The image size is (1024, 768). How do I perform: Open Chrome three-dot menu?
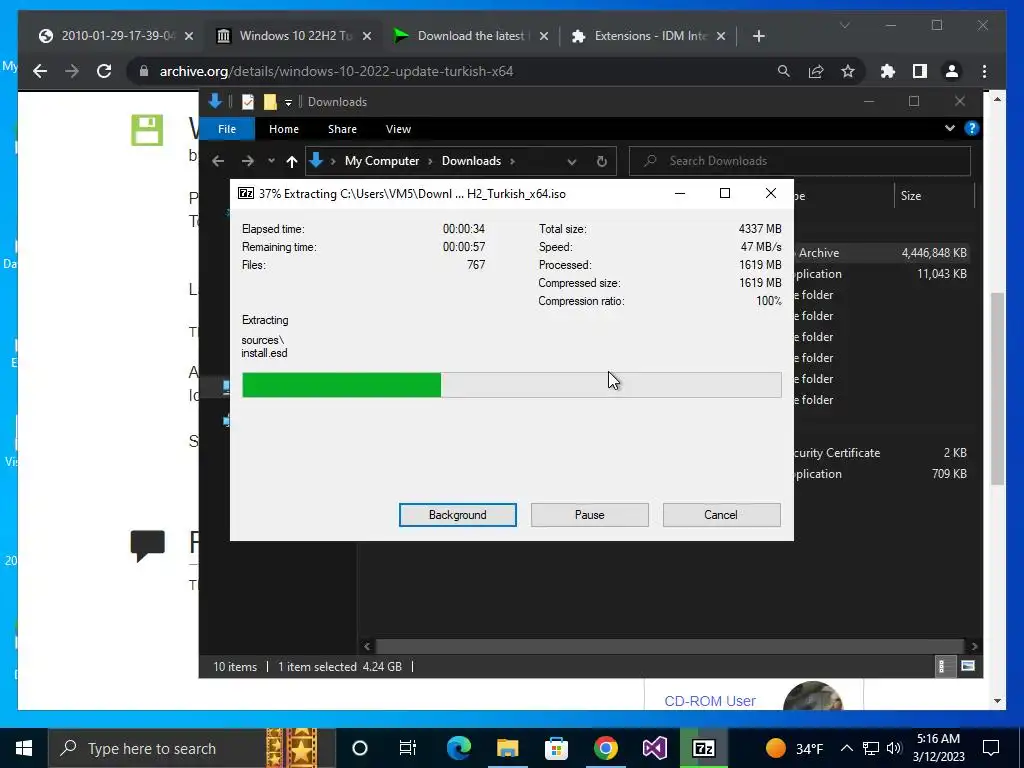(984, 71)
